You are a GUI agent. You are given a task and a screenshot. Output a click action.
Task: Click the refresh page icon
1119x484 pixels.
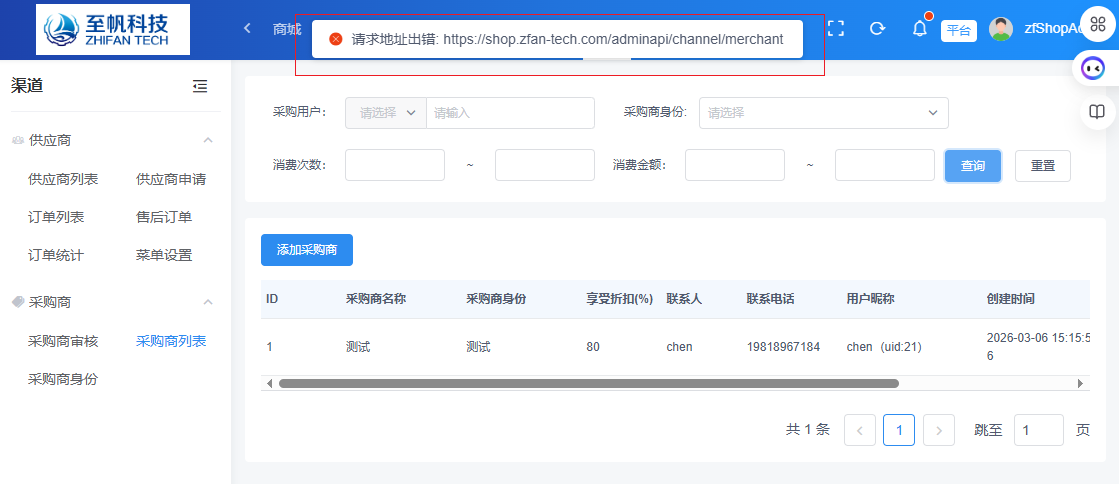tap(877, 29)
